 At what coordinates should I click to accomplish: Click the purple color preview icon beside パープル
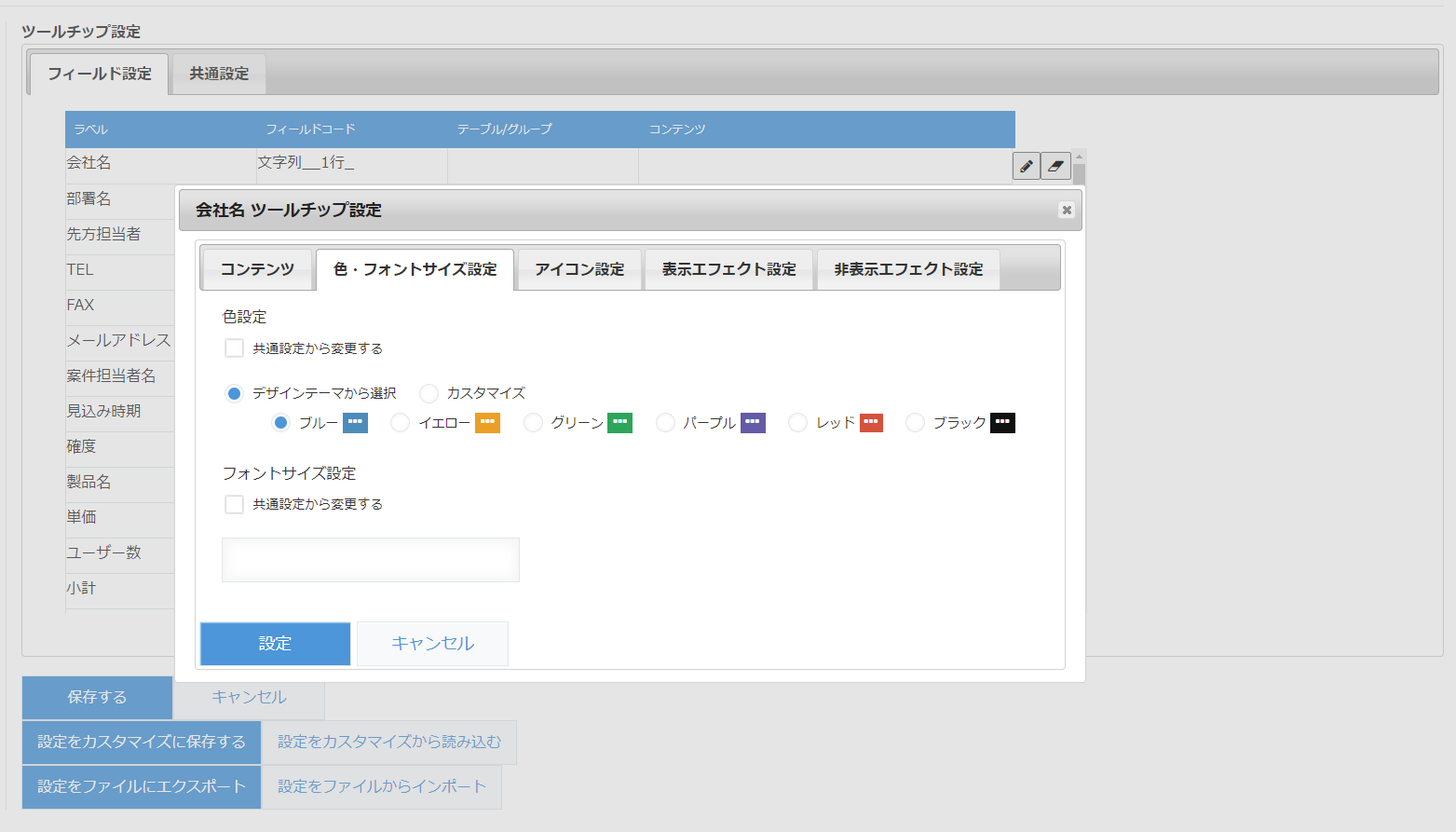click(x=753, y=422)
